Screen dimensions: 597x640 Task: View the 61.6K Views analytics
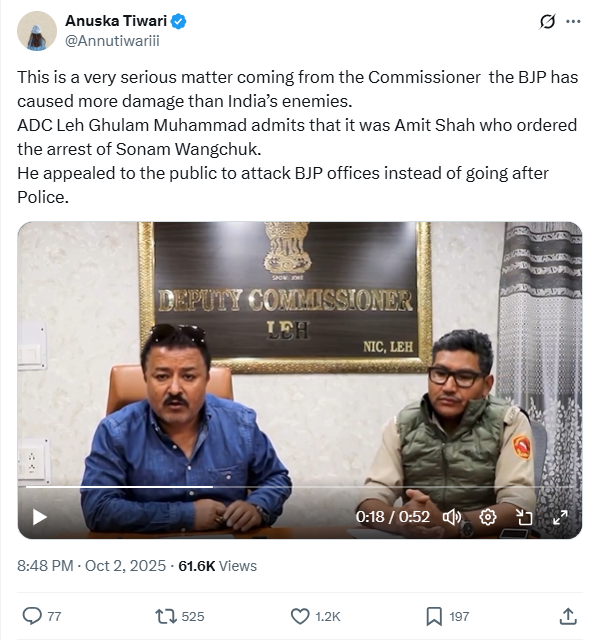(217, 566)
